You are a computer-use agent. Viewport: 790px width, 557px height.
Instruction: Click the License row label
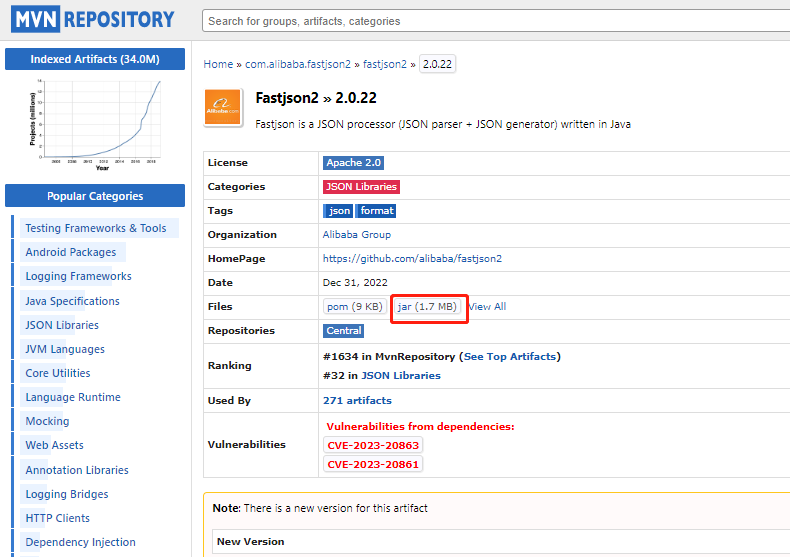point(228,163)
